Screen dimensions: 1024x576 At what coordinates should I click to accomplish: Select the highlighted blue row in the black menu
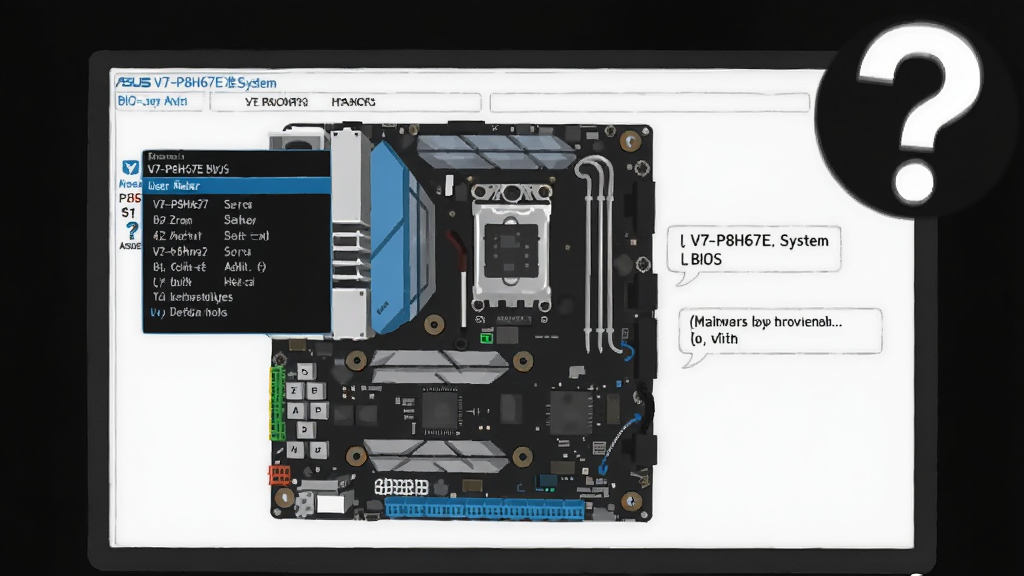237,186
